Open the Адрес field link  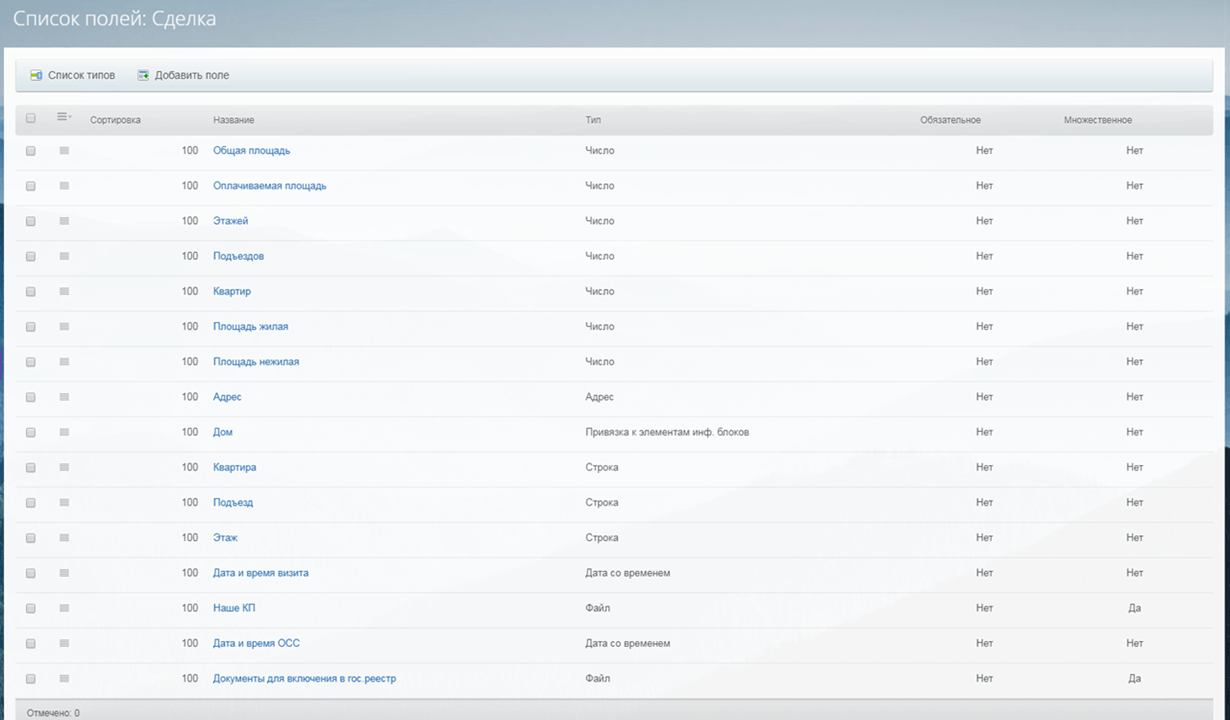click(x=227, y=397)
